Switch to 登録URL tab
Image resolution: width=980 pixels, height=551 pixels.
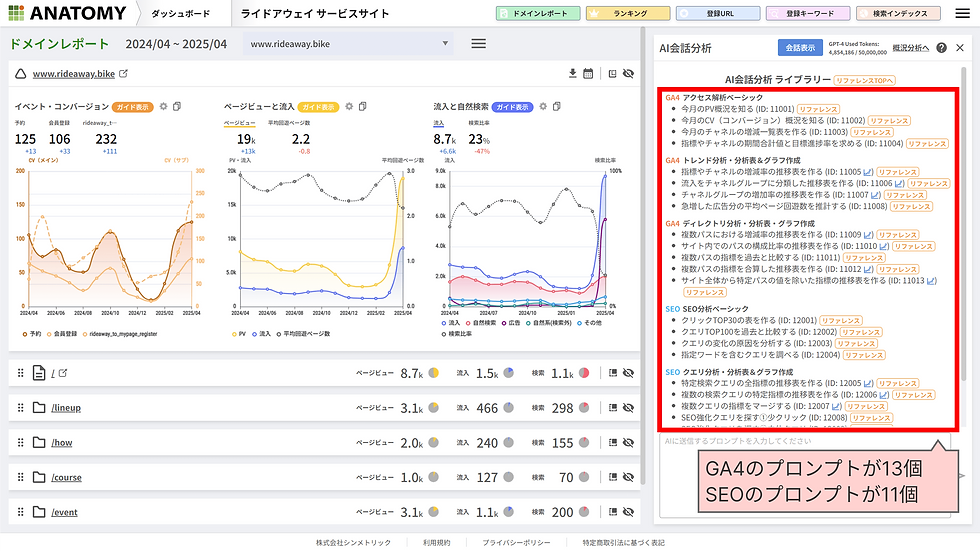[x=718, y=13]
